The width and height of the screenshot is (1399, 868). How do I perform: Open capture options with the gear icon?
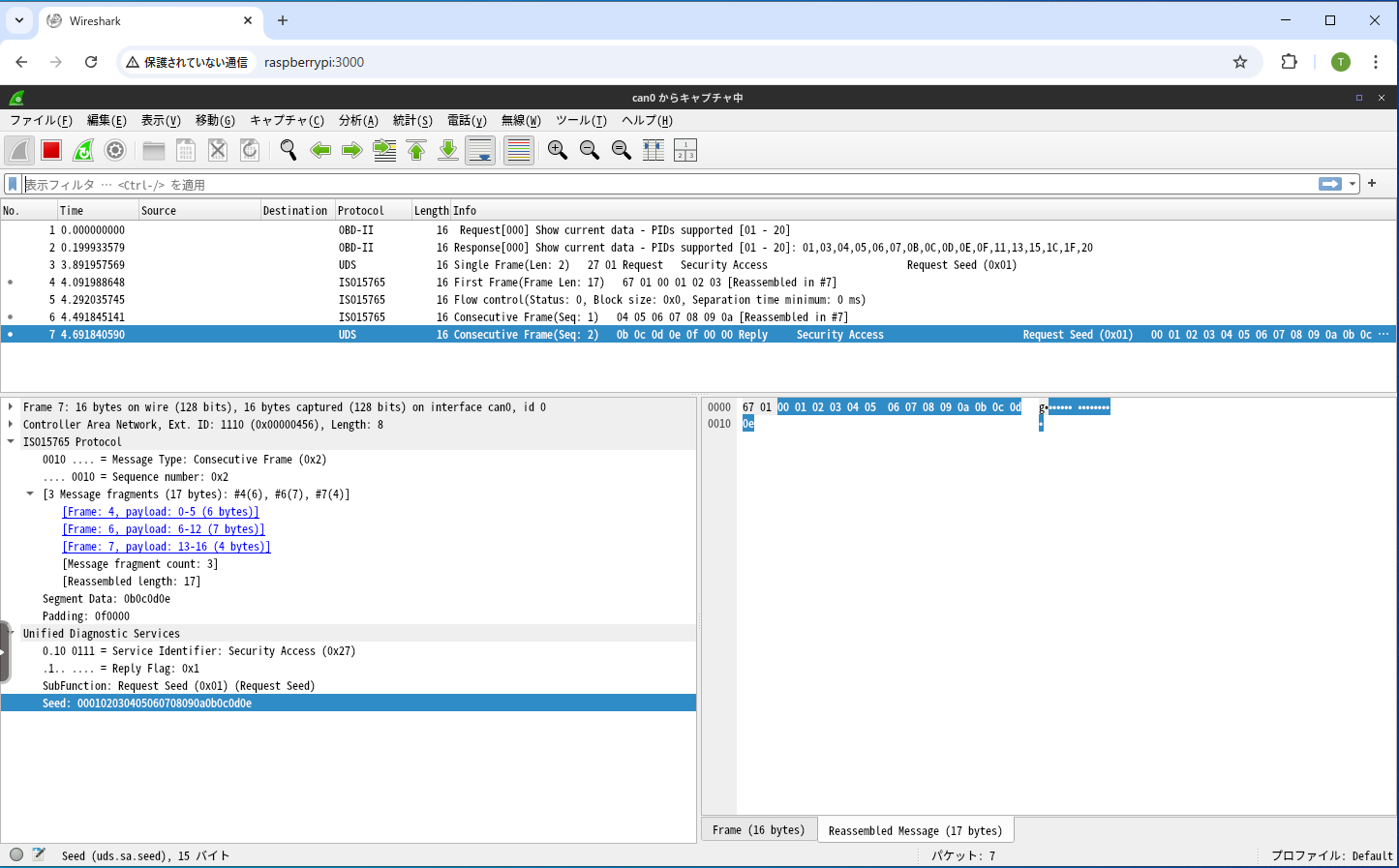pyautogui.click(x=115, y=150)
